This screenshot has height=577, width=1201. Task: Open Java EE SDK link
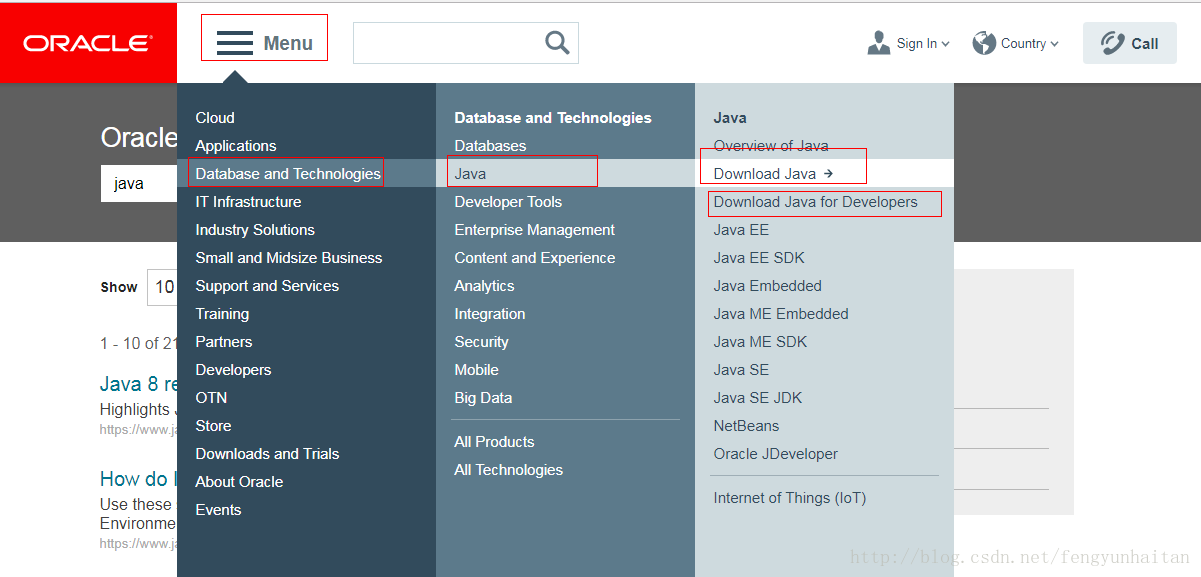pyautogui.click(x=759, y=258)
